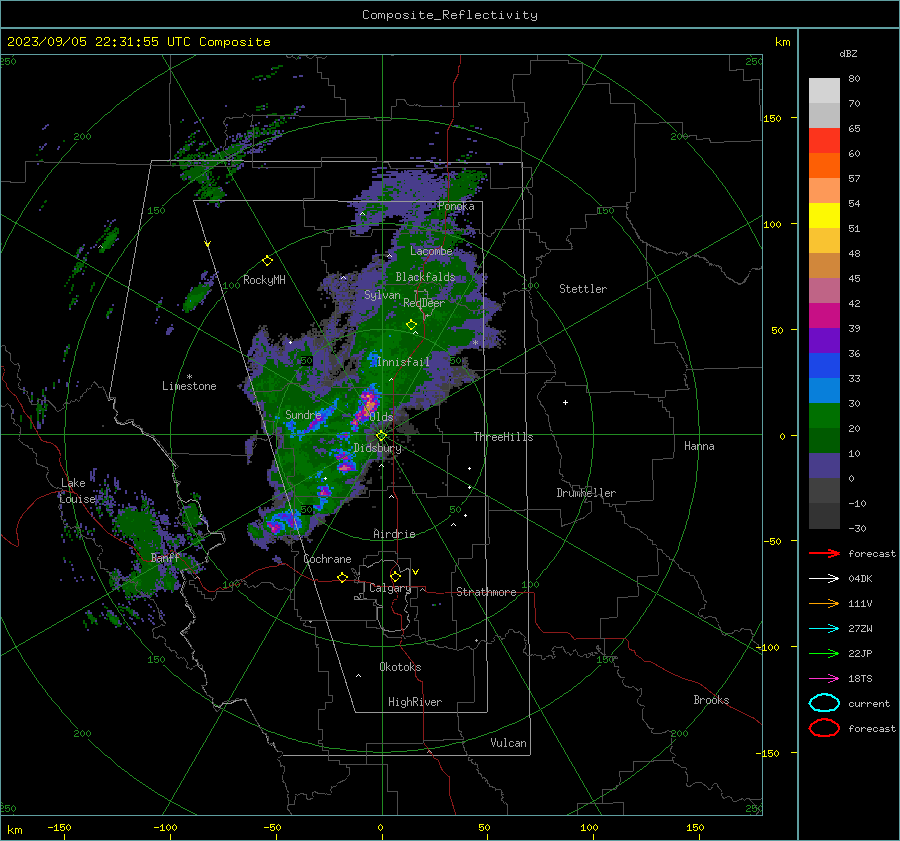This screenshot has height=841, width=900.
Task: Click the red 'forecast' ellipse legend icon
Action: (824, 728)
